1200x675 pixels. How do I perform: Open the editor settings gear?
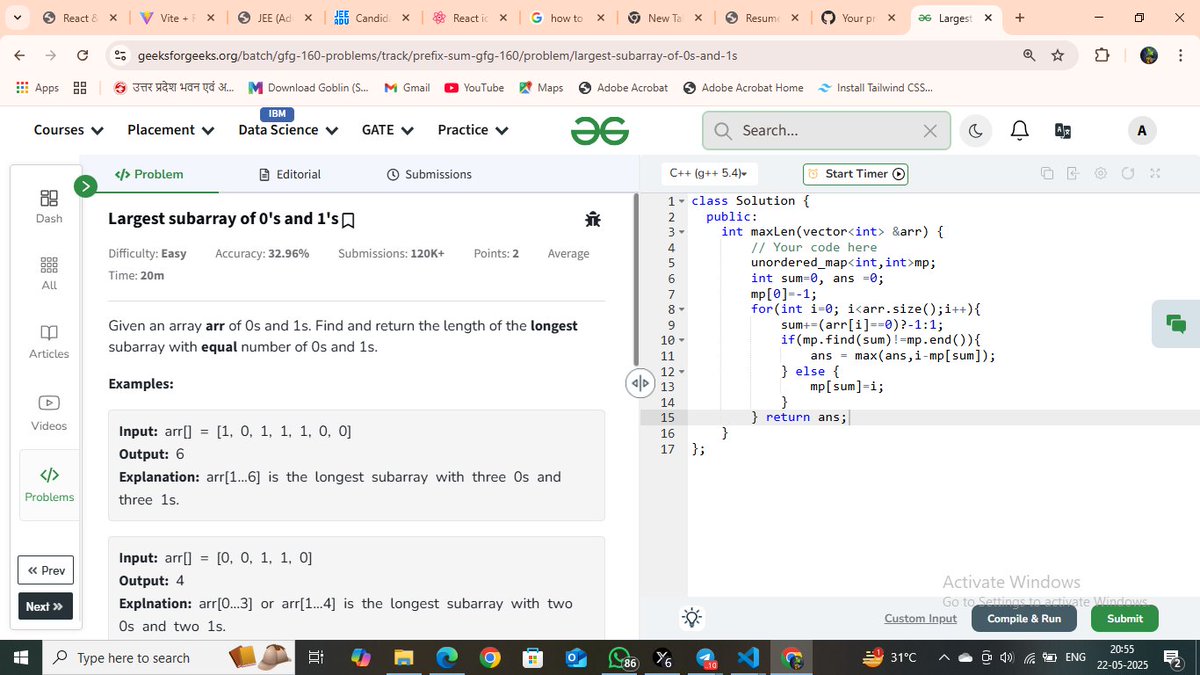1100,174
